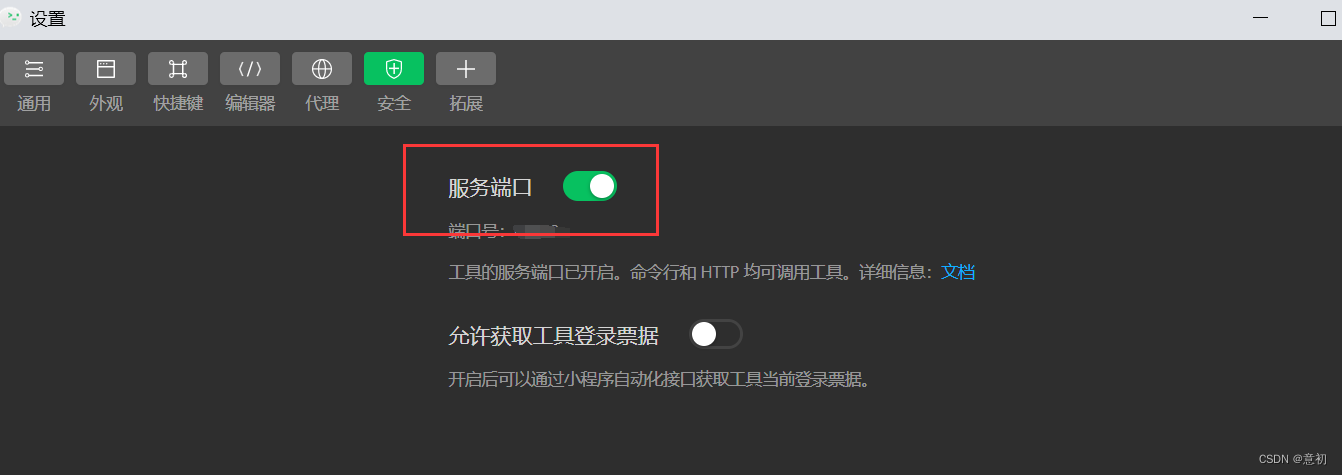Click the 外观 window-layout icon button
Image resolution: width=1342 pixels, height=475 pixels.
106,69
